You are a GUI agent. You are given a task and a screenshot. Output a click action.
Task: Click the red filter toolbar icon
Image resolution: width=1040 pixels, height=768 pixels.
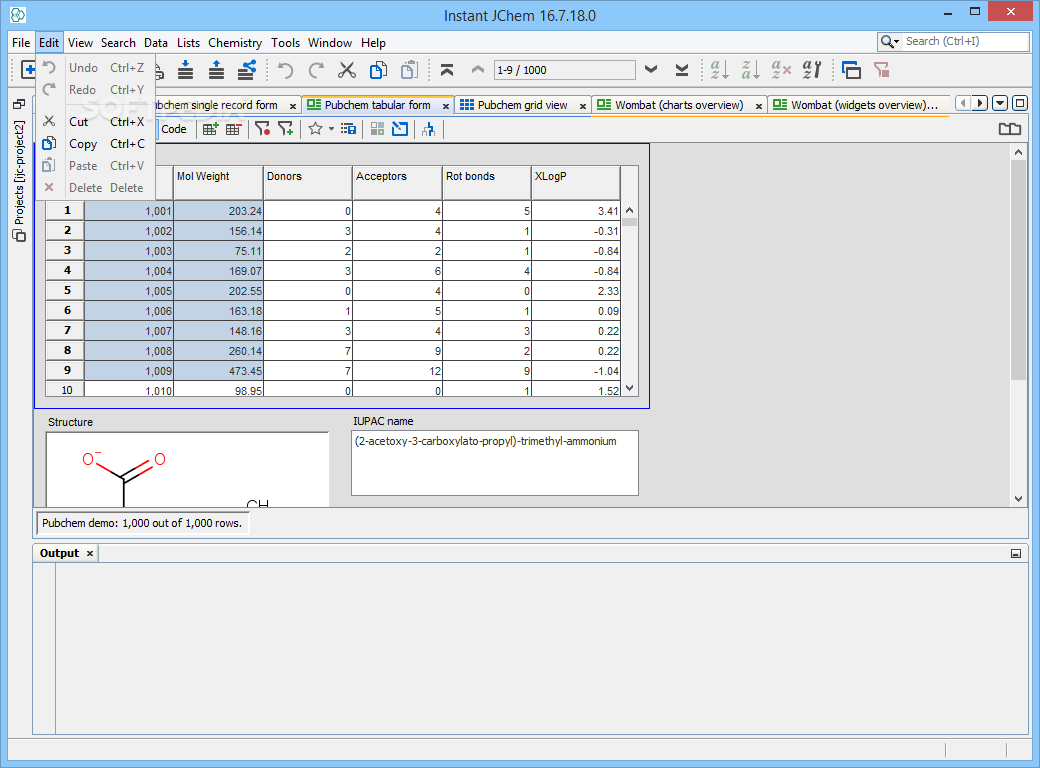point(881,70)
